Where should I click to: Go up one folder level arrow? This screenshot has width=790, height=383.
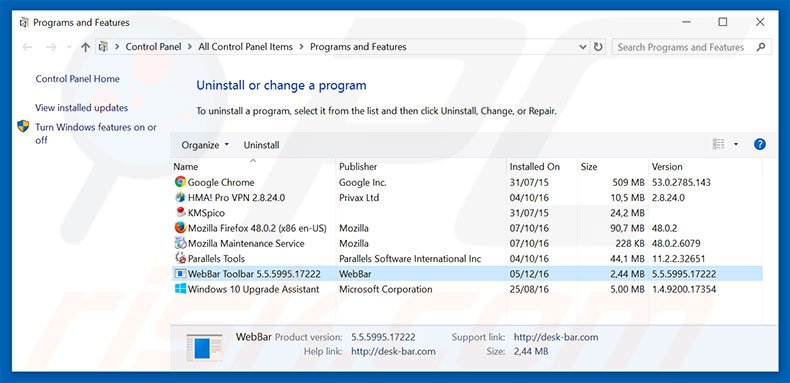[x=85, y=47]
